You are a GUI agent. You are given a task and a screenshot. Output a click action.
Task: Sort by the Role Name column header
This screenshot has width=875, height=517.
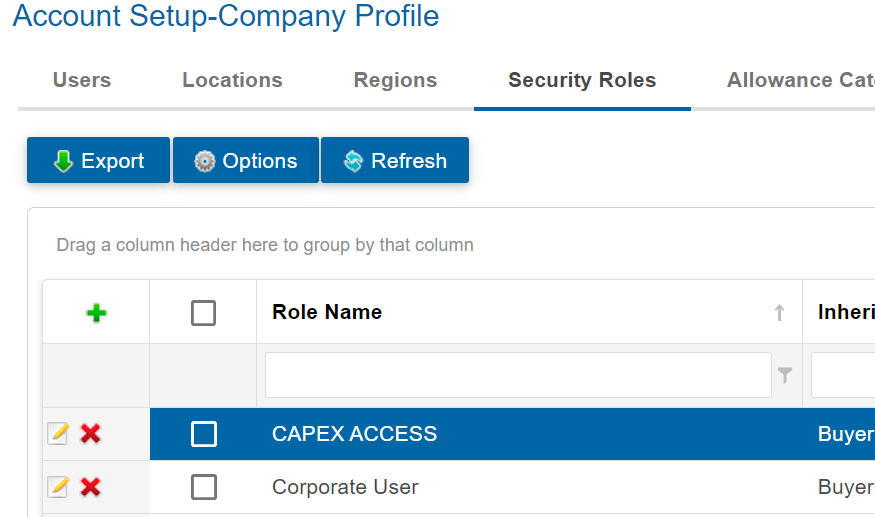coord(327,312)
